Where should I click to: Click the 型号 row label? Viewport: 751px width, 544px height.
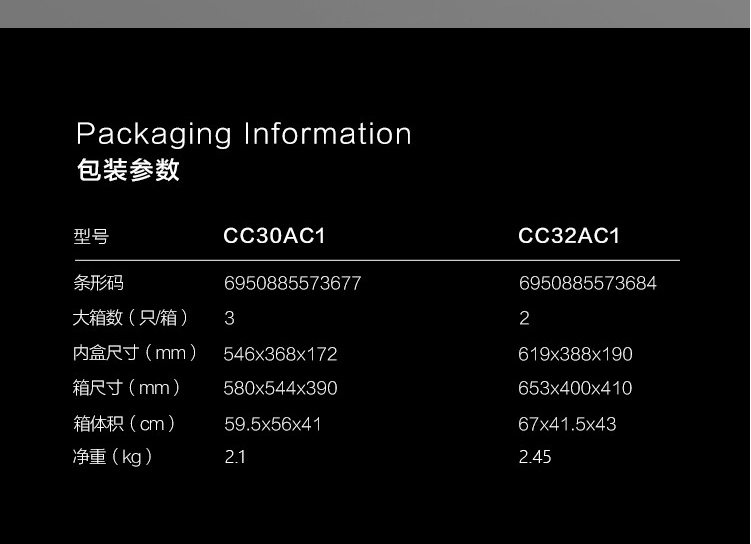[x=91, y=237]
